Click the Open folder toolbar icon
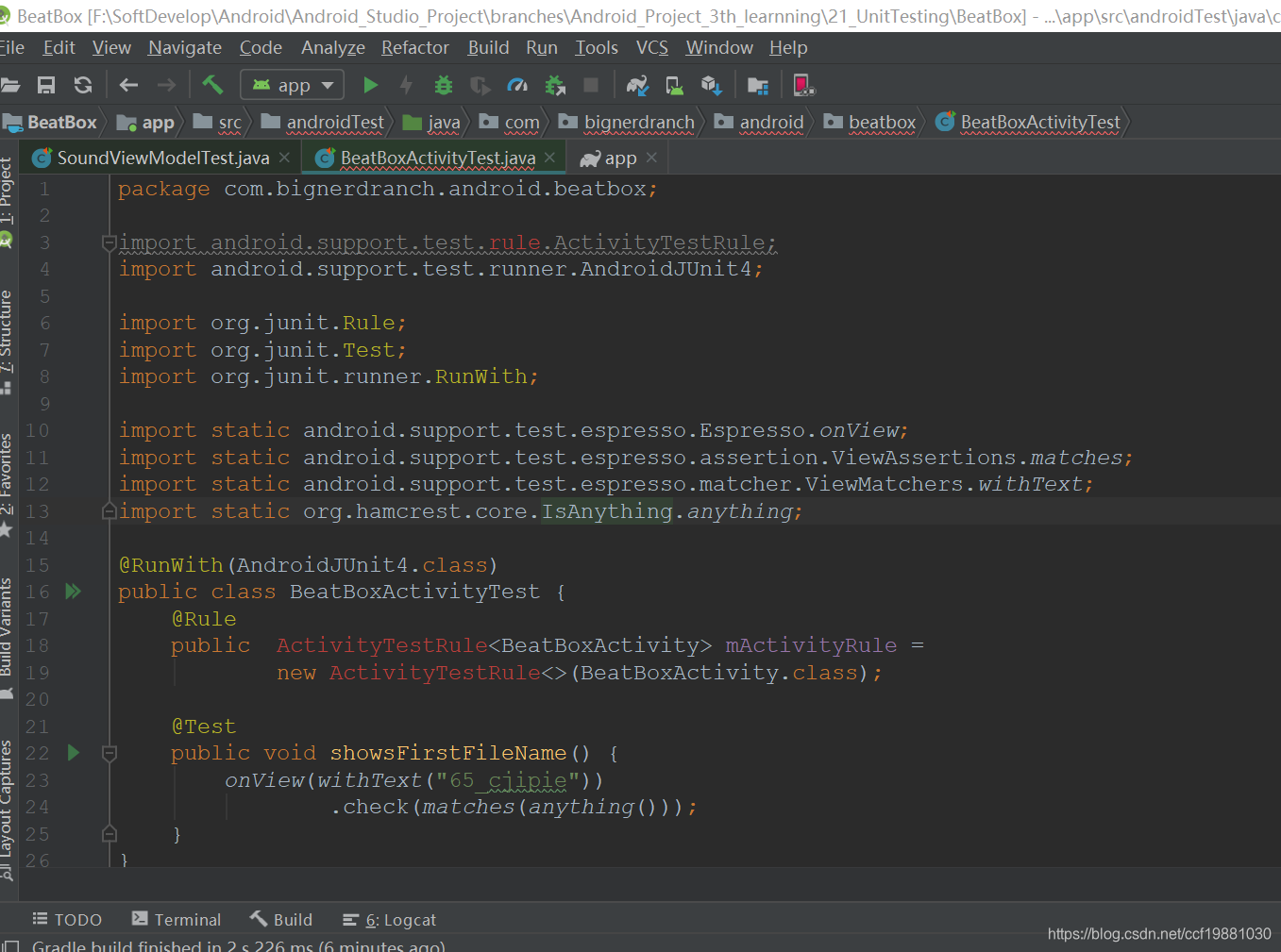The image size is (1281, 952). point(9,86)
